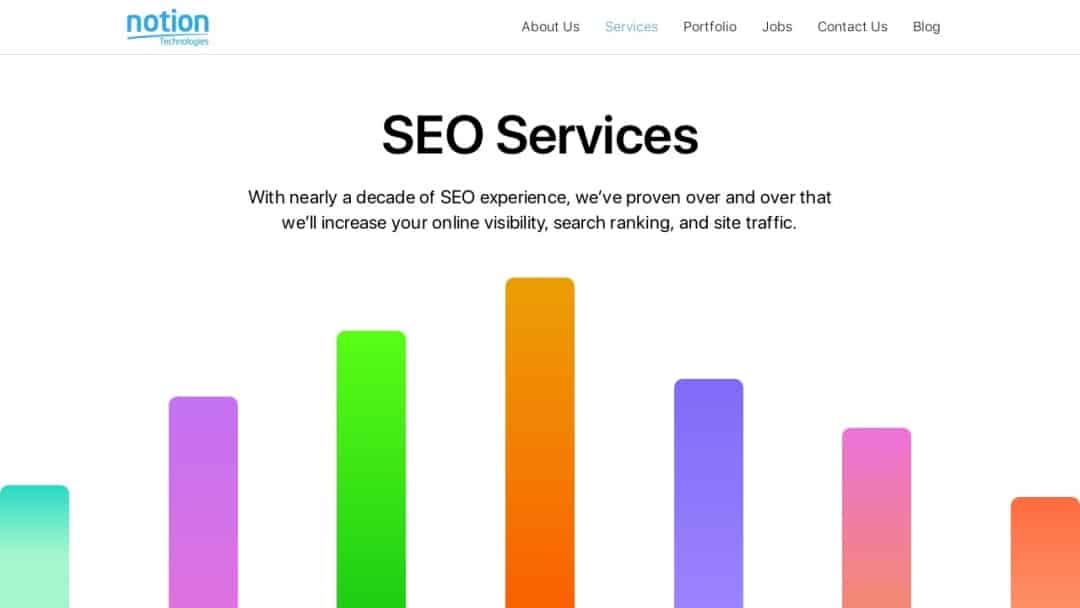Navigate to Contact Us
The image size is (1080, 608).
pos(852,27)
